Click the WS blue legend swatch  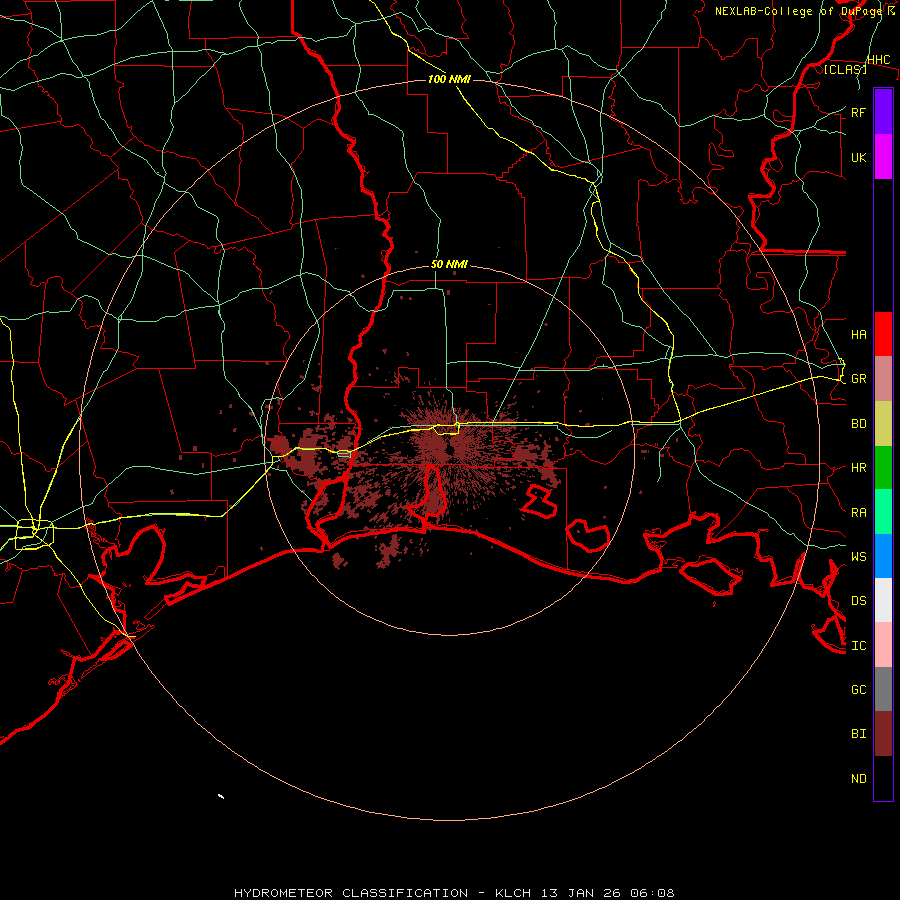coord(883,556)
